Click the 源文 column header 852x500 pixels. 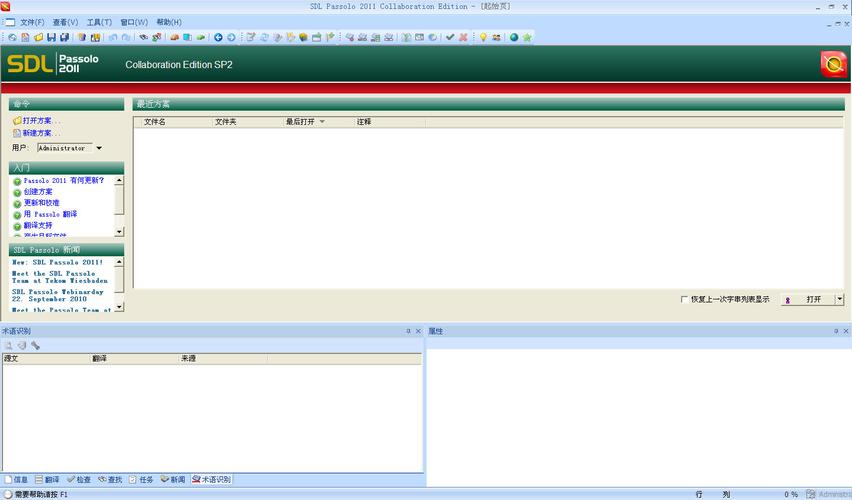(47, 358)
